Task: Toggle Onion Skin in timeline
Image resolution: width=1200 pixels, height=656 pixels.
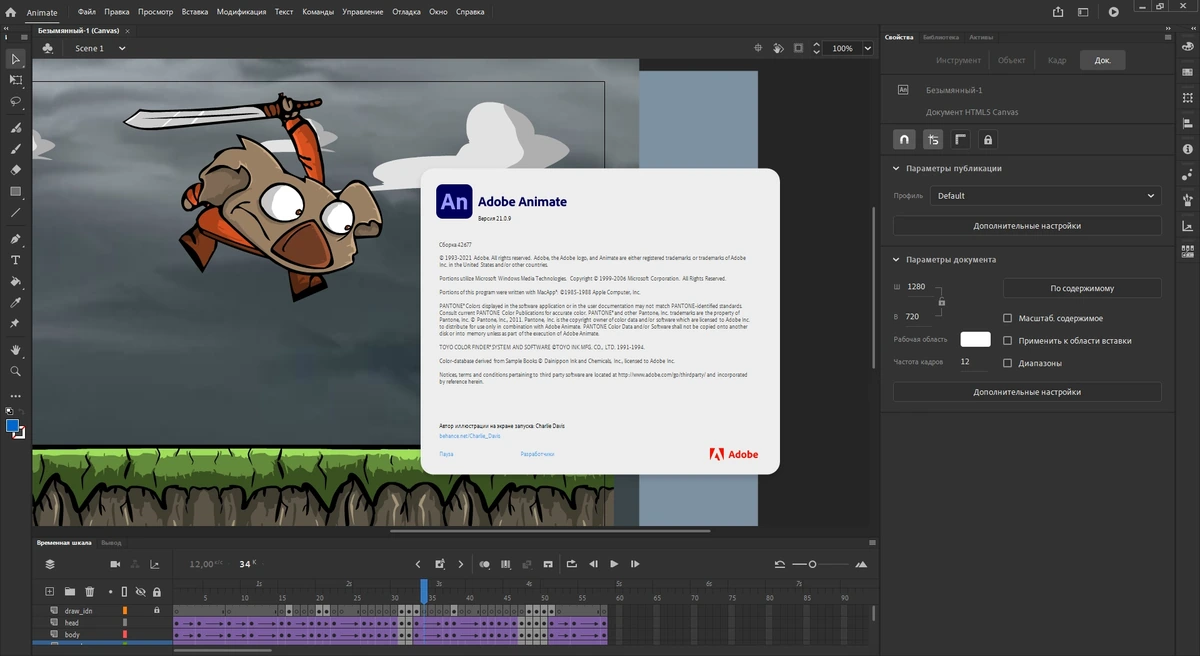Action: click(x=485, y=564)
